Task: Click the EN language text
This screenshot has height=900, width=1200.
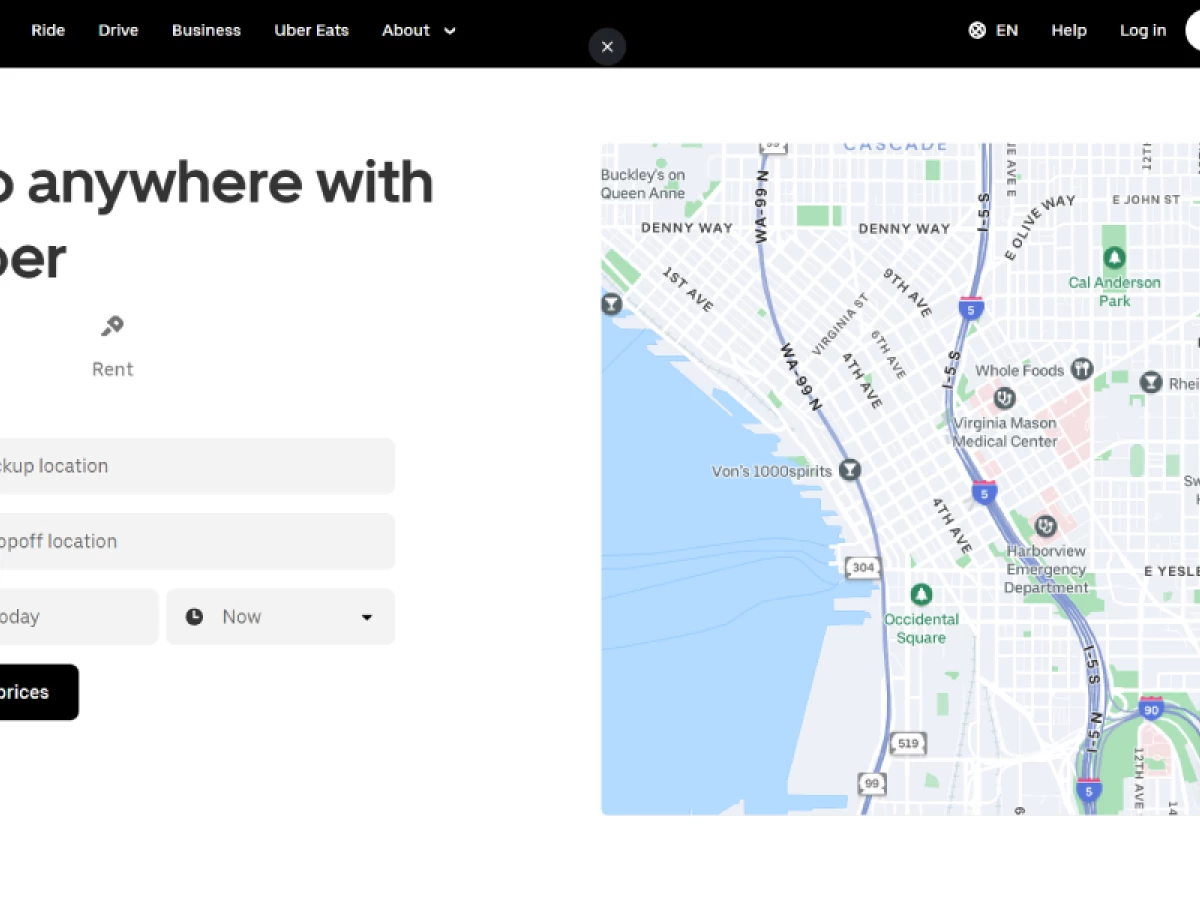Action: [x=1007, y=30]
